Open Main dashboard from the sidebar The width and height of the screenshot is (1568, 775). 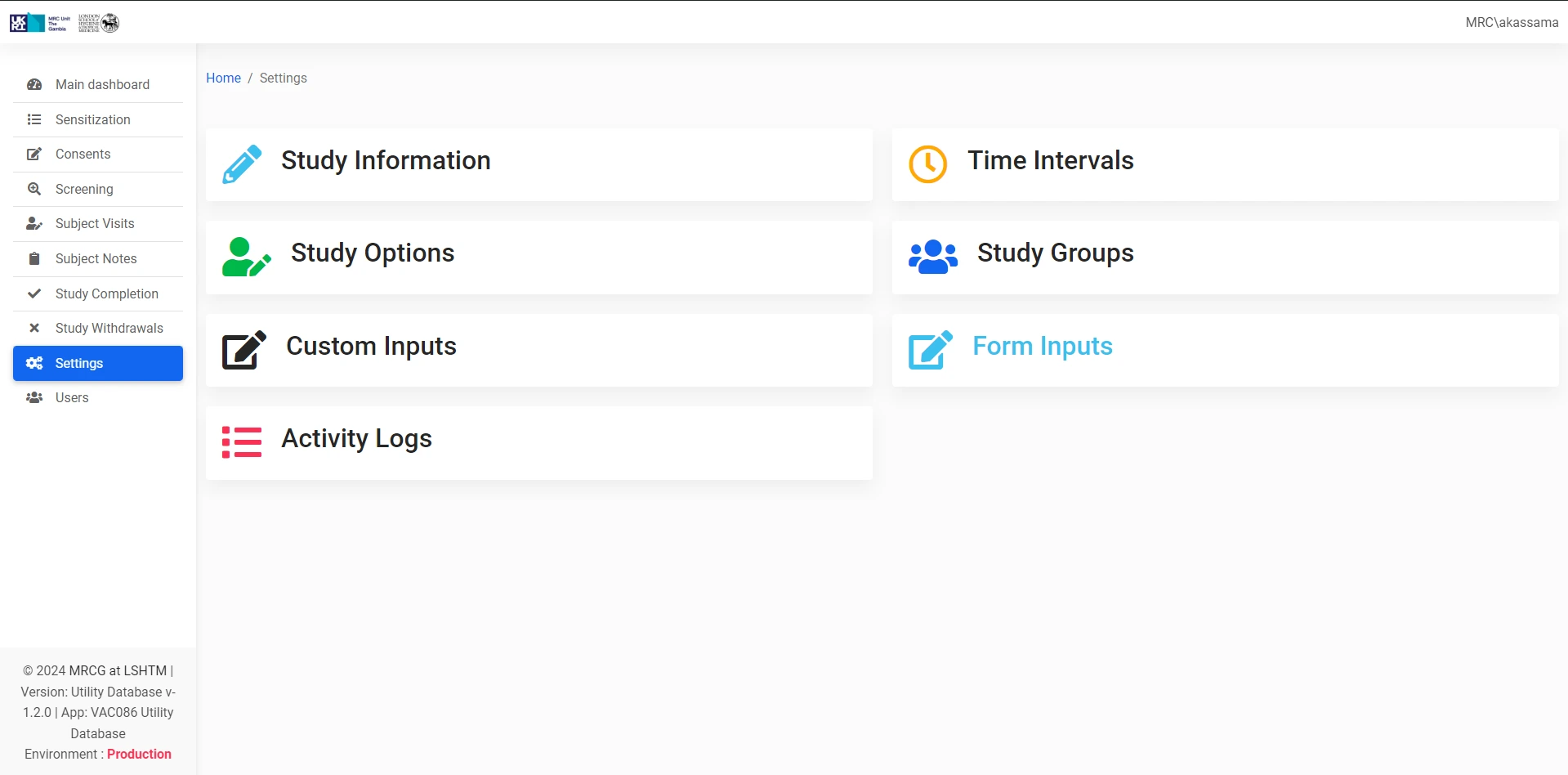click(102, 84)
